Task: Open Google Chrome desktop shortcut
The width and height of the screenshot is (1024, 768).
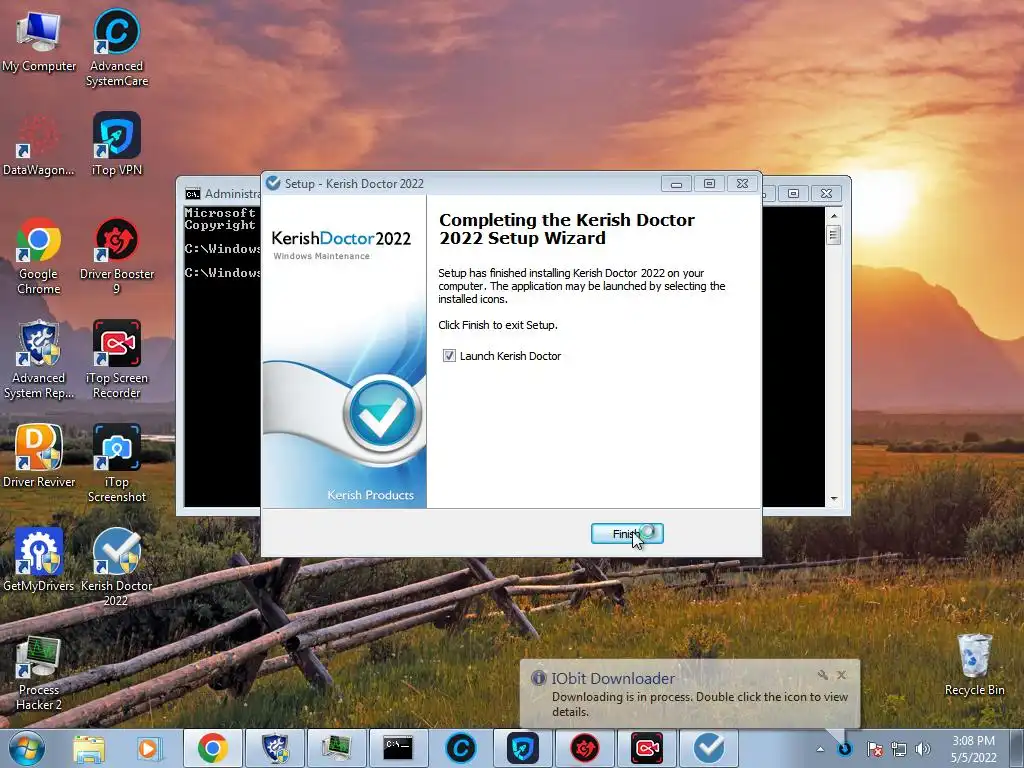Action: tap(39, 256)
